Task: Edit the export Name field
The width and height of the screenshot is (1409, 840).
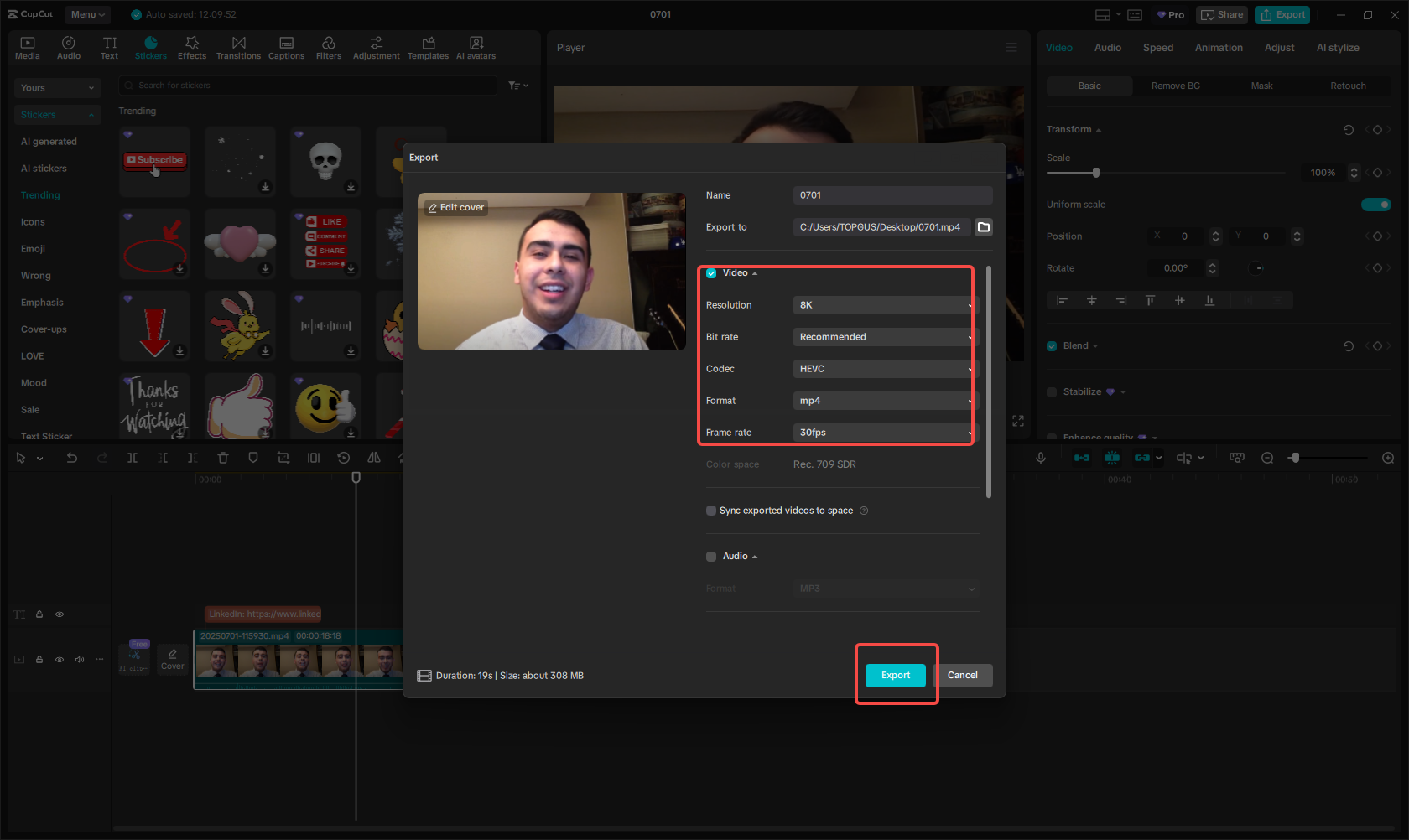Action: click(893, 195)
